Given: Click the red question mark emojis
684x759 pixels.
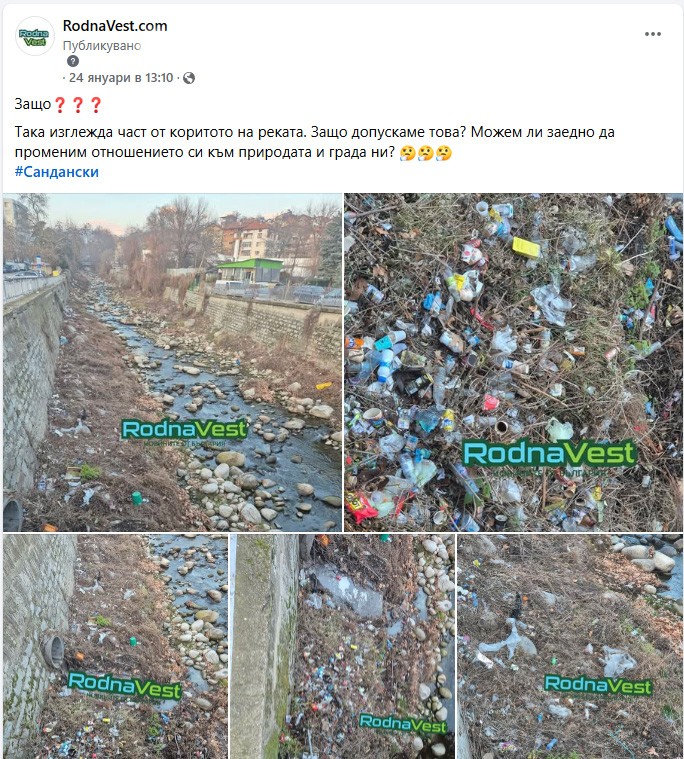Looking at the screenshot, I should tap(77, 105).
